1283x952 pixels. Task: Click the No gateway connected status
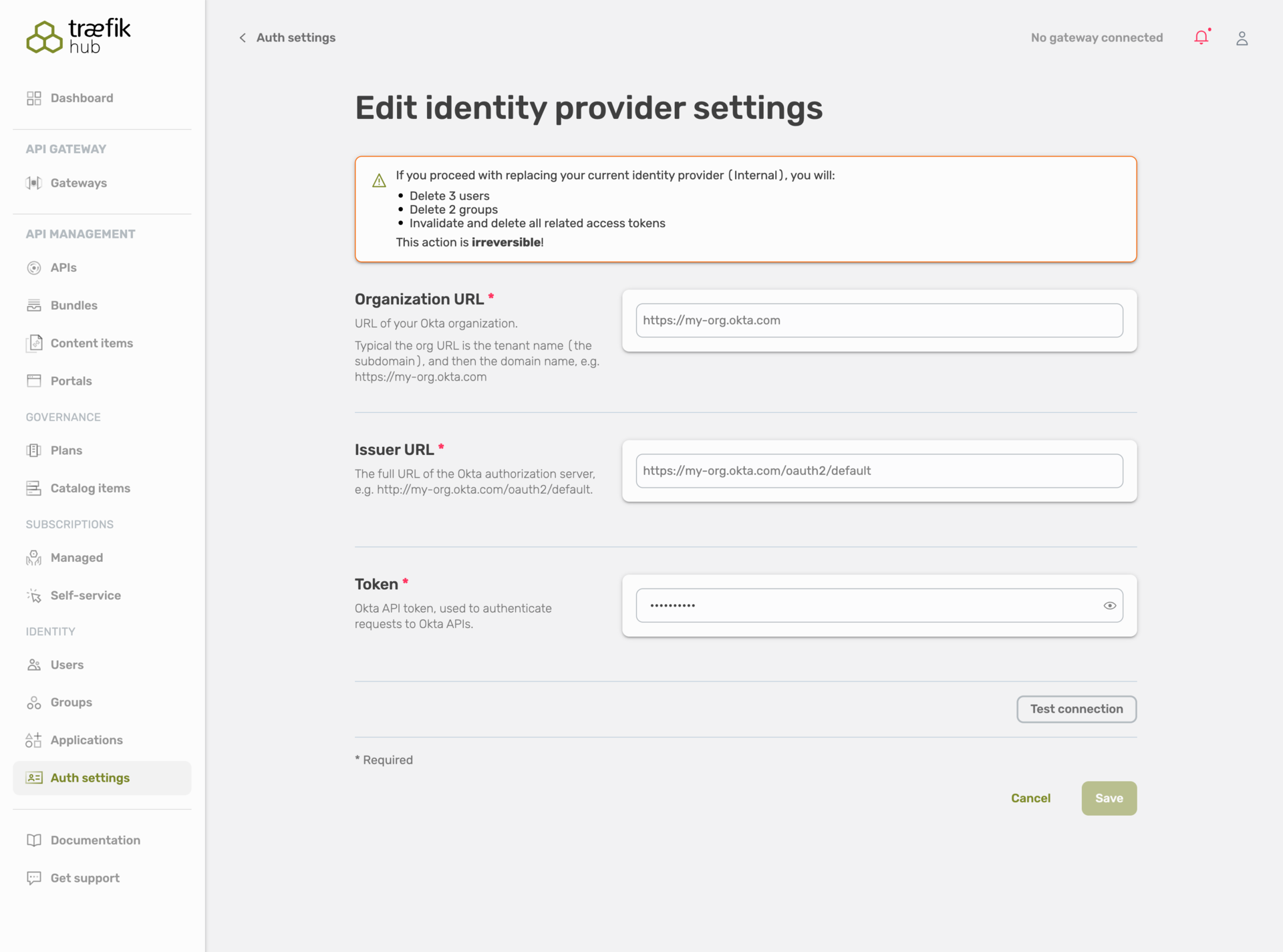click(1097, 37)
